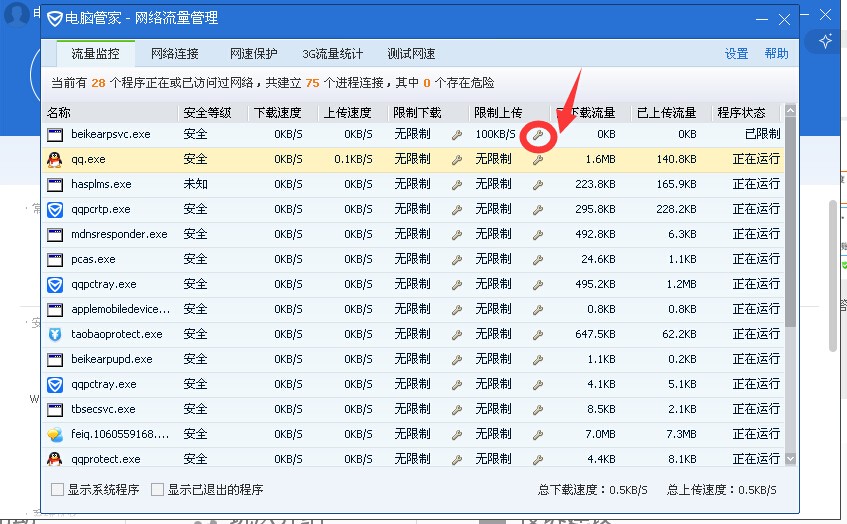Sort by 安全等级 column header
847x524 pixels.
[x=213, y=112]
